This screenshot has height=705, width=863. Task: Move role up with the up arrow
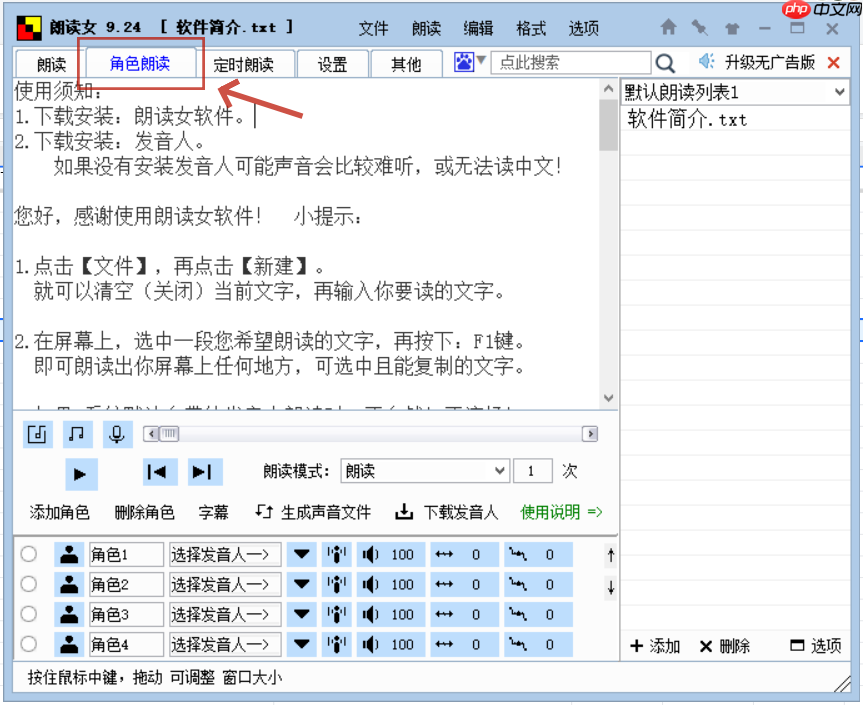(610, 555)
